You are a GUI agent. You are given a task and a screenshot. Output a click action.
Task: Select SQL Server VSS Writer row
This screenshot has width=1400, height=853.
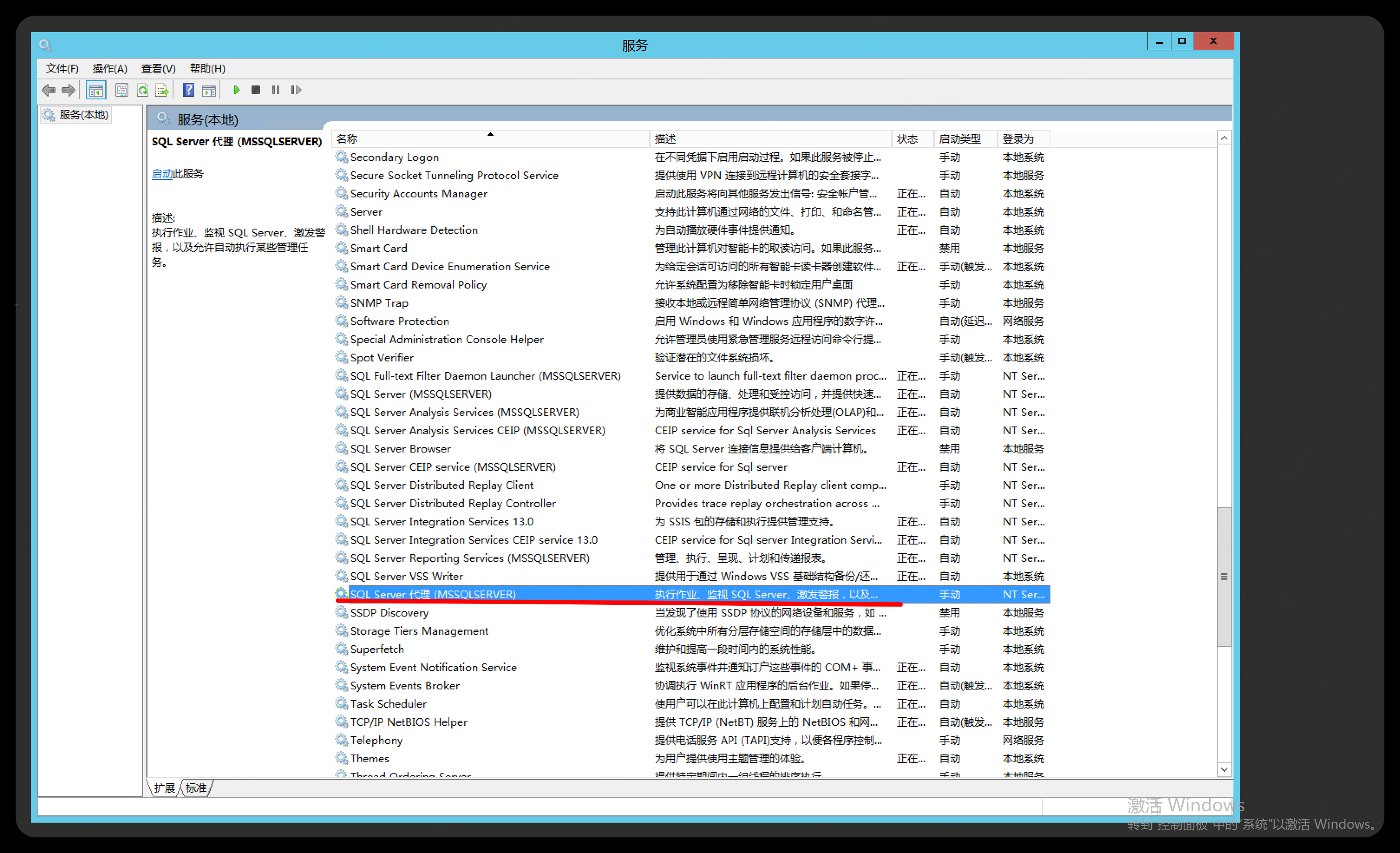[x=691, y=576]
